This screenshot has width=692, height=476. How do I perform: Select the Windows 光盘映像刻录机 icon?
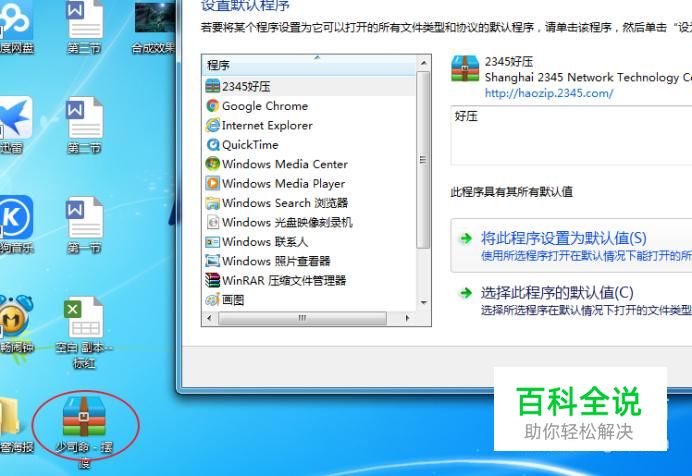(x=213, y=222)
